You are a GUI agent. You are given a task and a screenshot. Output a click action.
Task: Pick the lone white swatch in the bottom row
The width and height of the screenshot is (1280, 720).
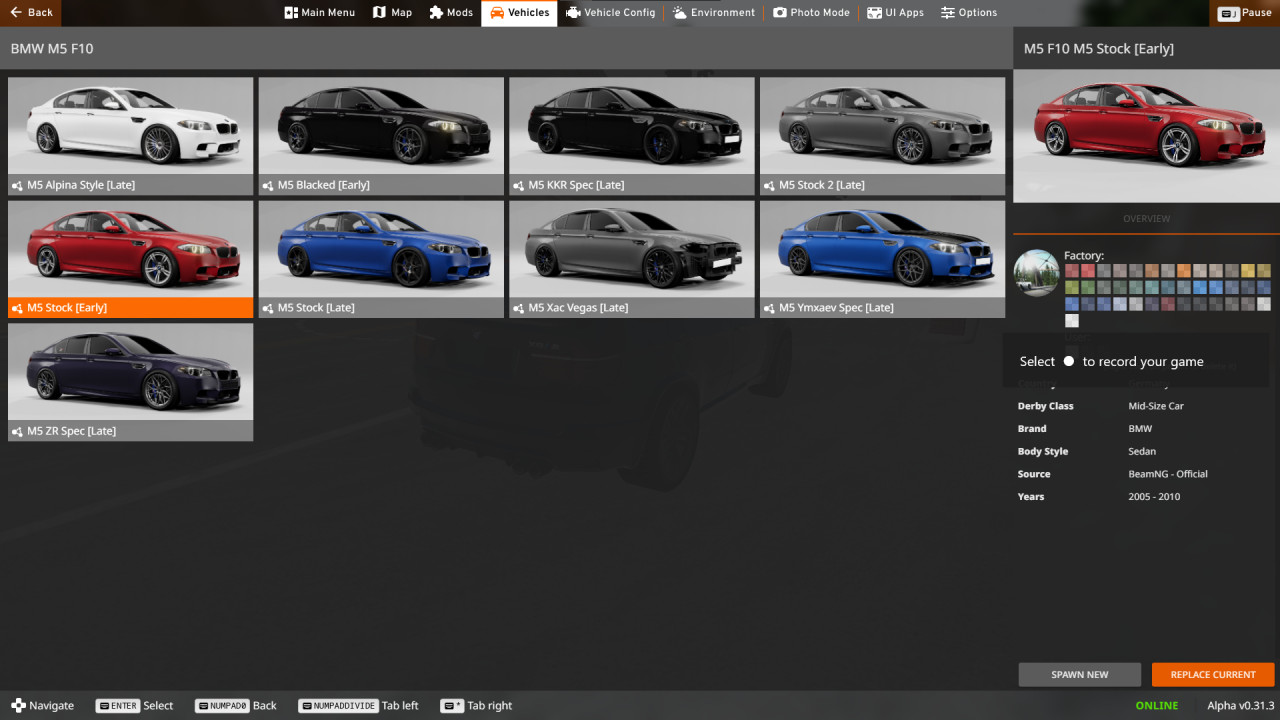coord(1072,320)
